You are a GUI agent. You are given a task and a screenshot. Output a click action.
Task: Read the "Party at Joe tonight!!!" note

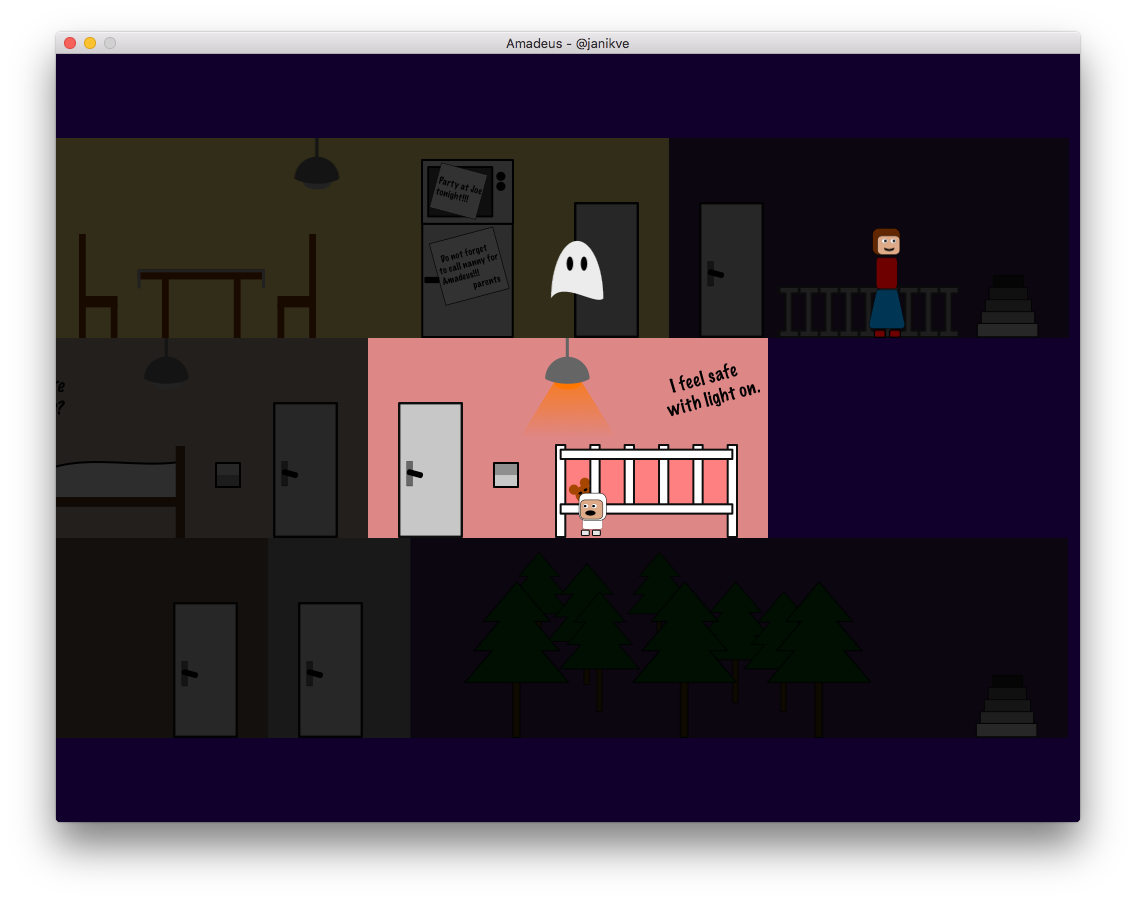pos(458,191)
